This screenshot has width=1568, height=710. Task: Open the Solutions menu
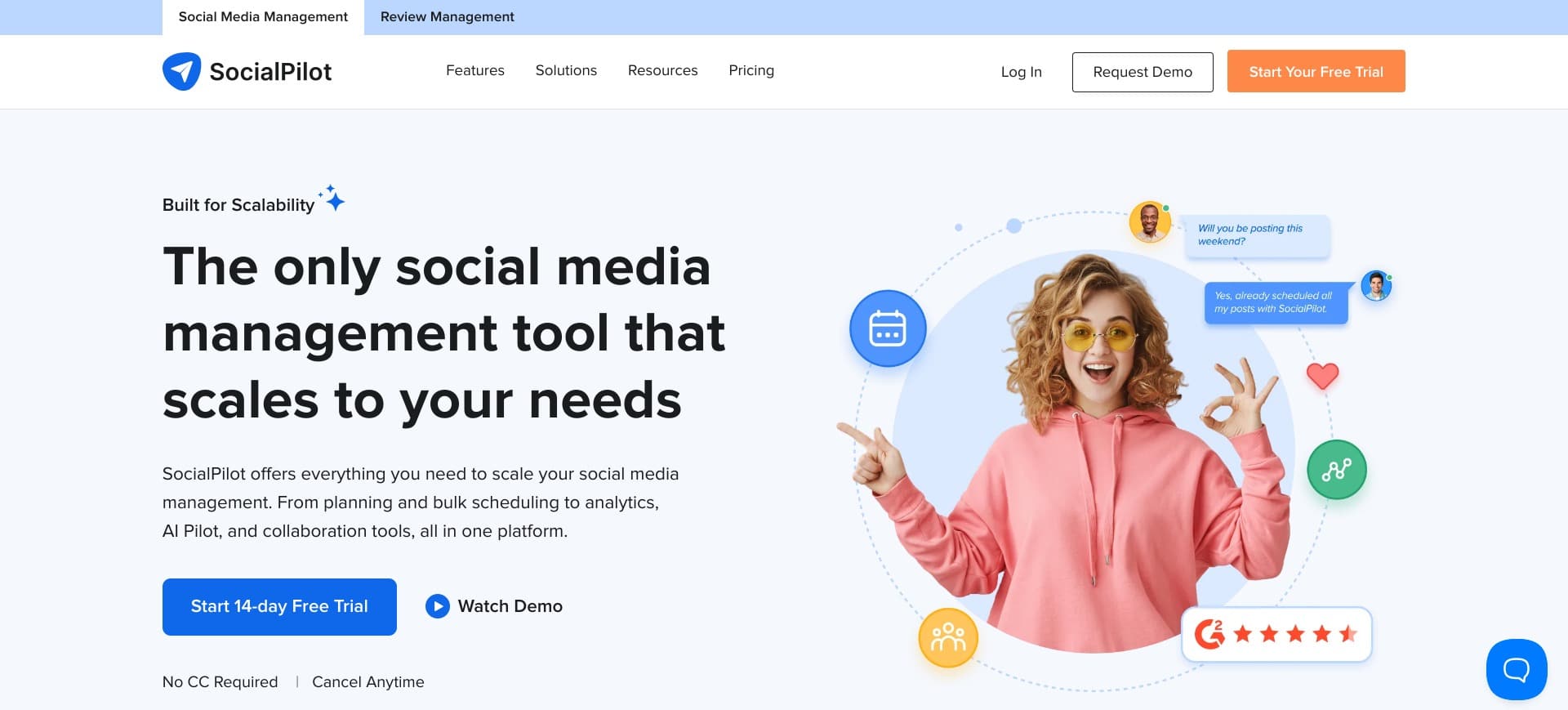(x=566, y=70)
